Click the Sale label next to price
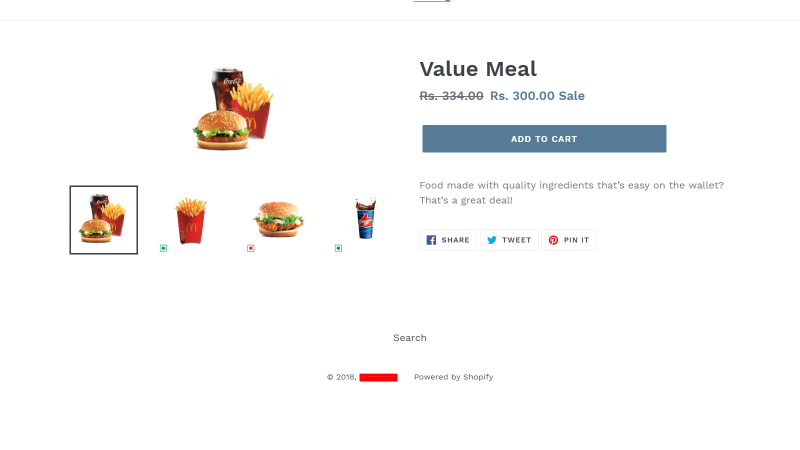The width and height of the screenshot is (800, 450). (571, 96)
